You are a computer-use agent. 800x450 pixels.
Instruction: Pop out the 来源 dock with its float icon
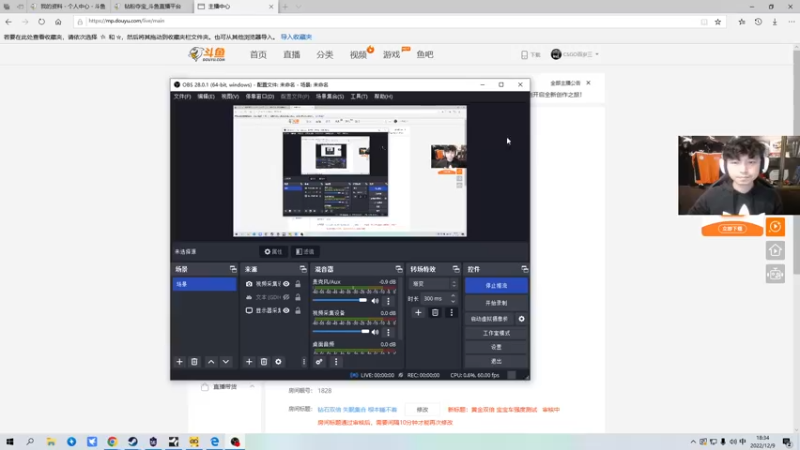(x=303, y=269)
